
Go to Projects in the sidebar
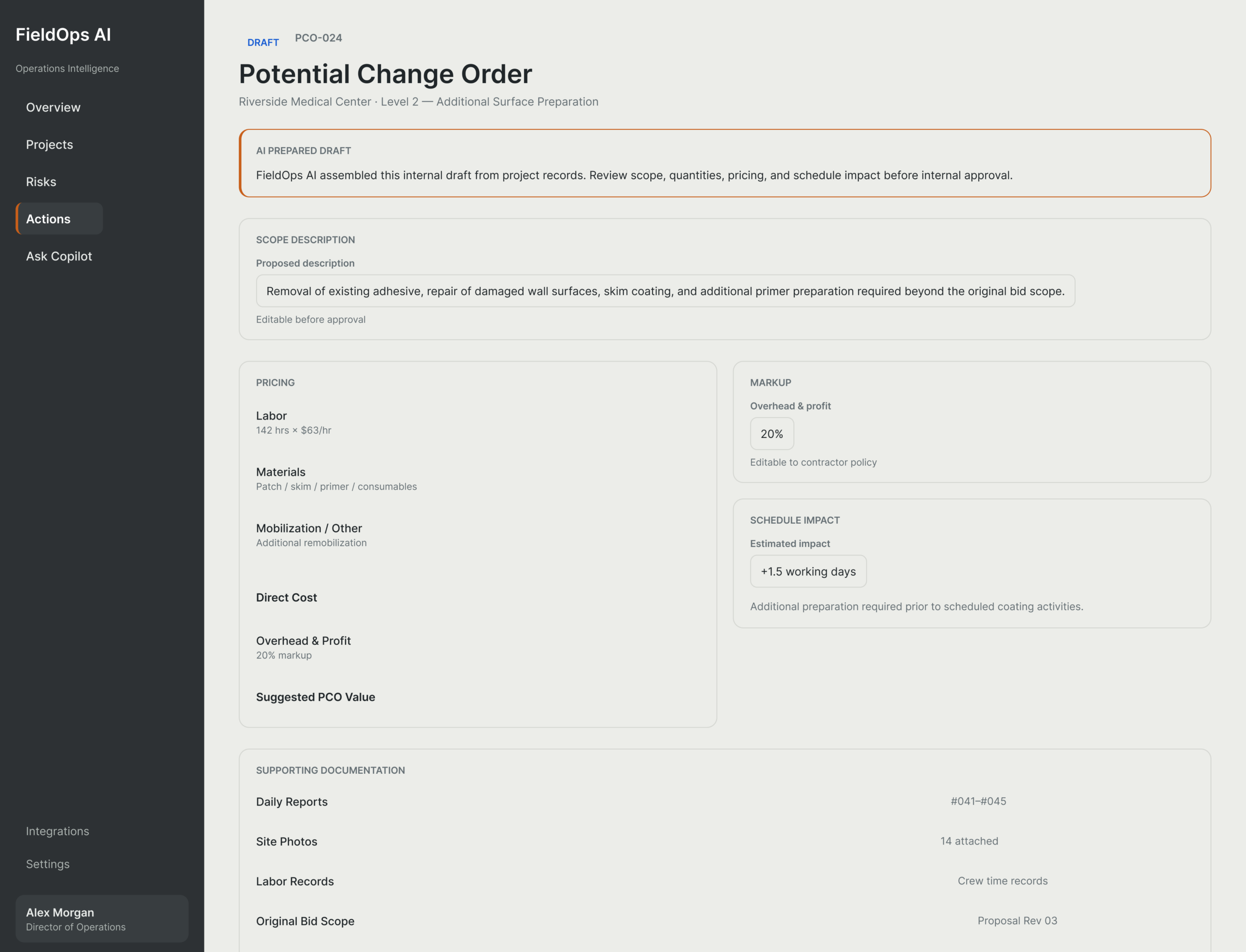tap(49, 145)
